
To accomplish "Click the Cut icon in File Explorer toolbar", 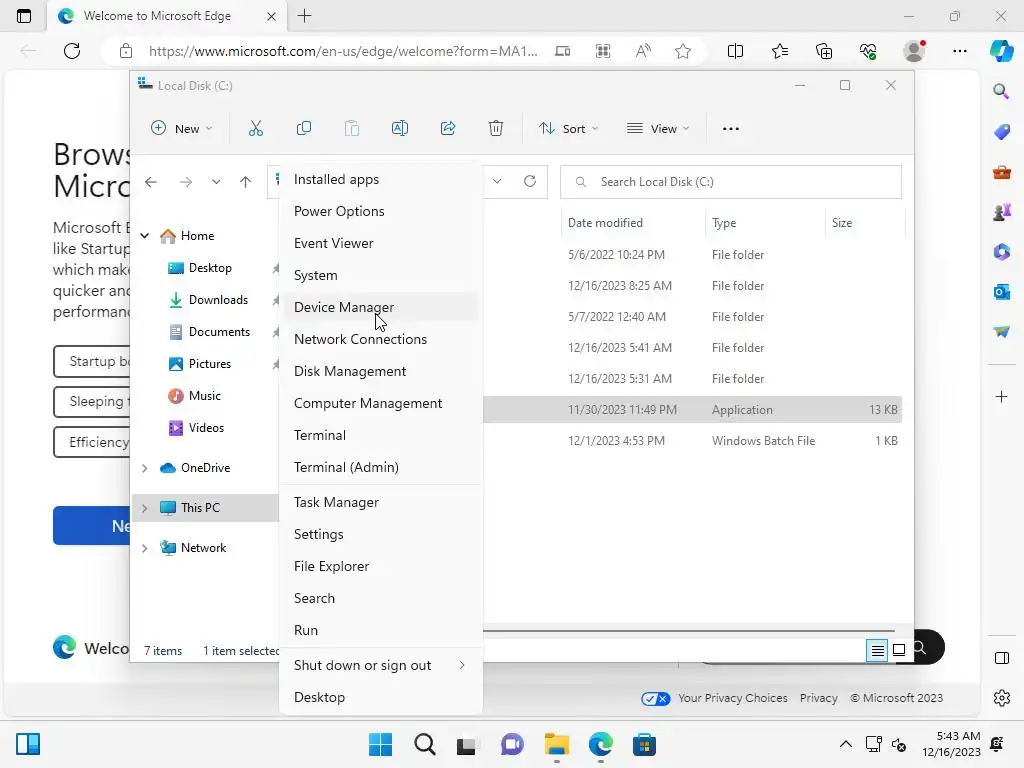I will tap(255, 129).
